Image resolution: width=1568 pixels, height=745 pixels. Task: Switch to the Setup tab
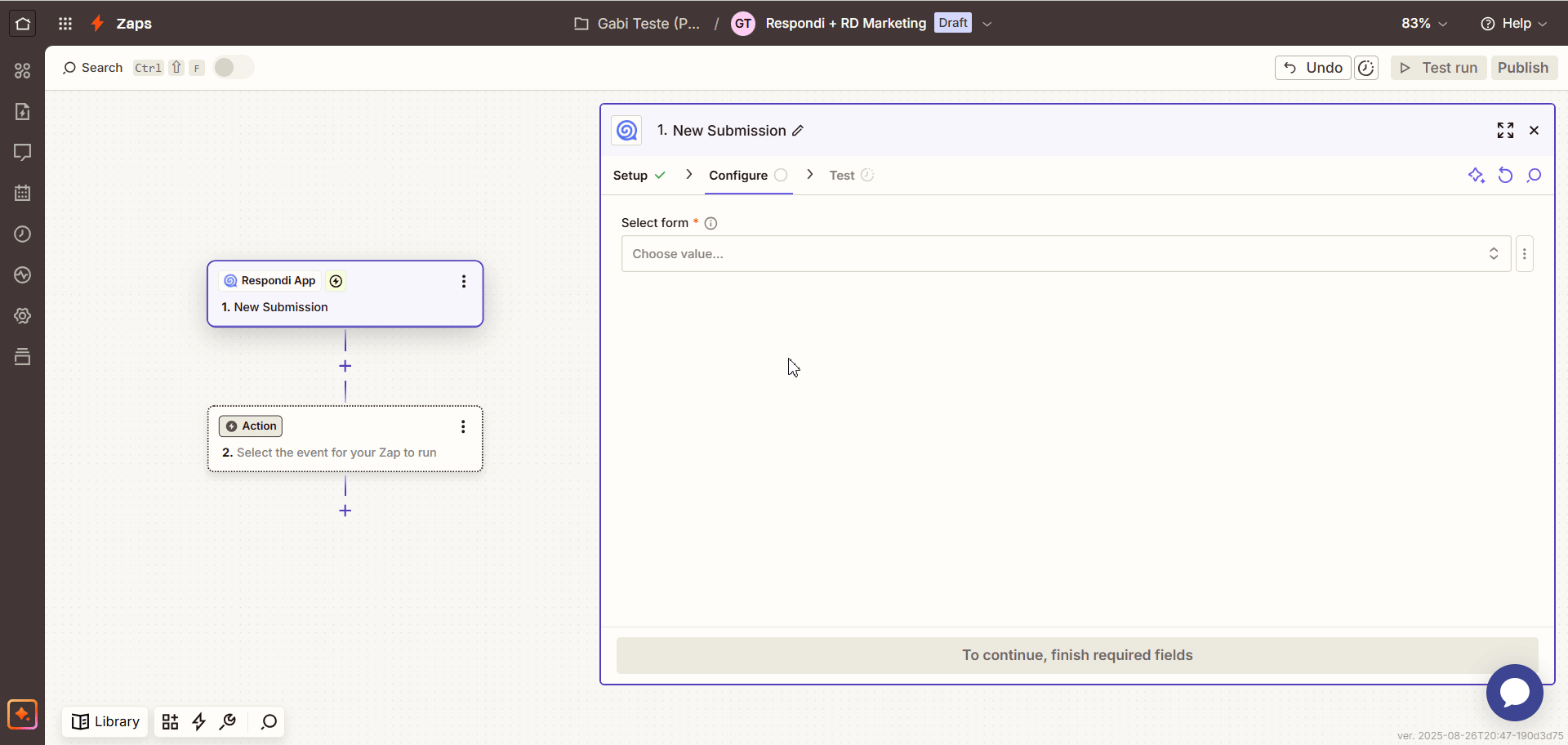[x=639, y=176]
